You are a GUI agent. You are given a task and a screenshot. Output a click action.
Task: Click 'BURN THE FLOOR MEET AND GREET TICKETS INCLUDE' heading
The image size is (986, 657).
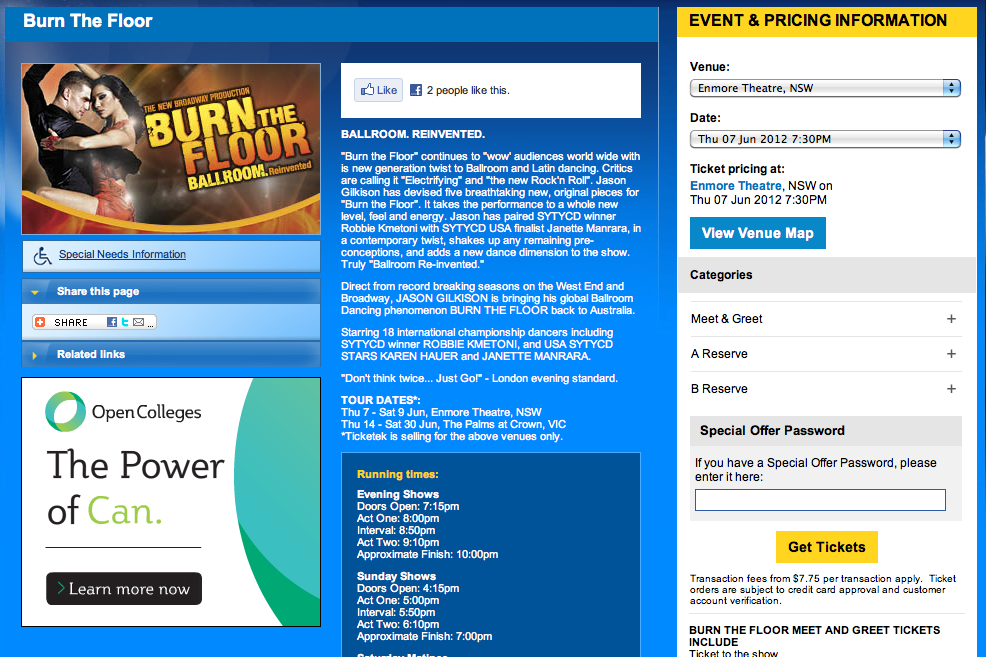pos(814,636)
